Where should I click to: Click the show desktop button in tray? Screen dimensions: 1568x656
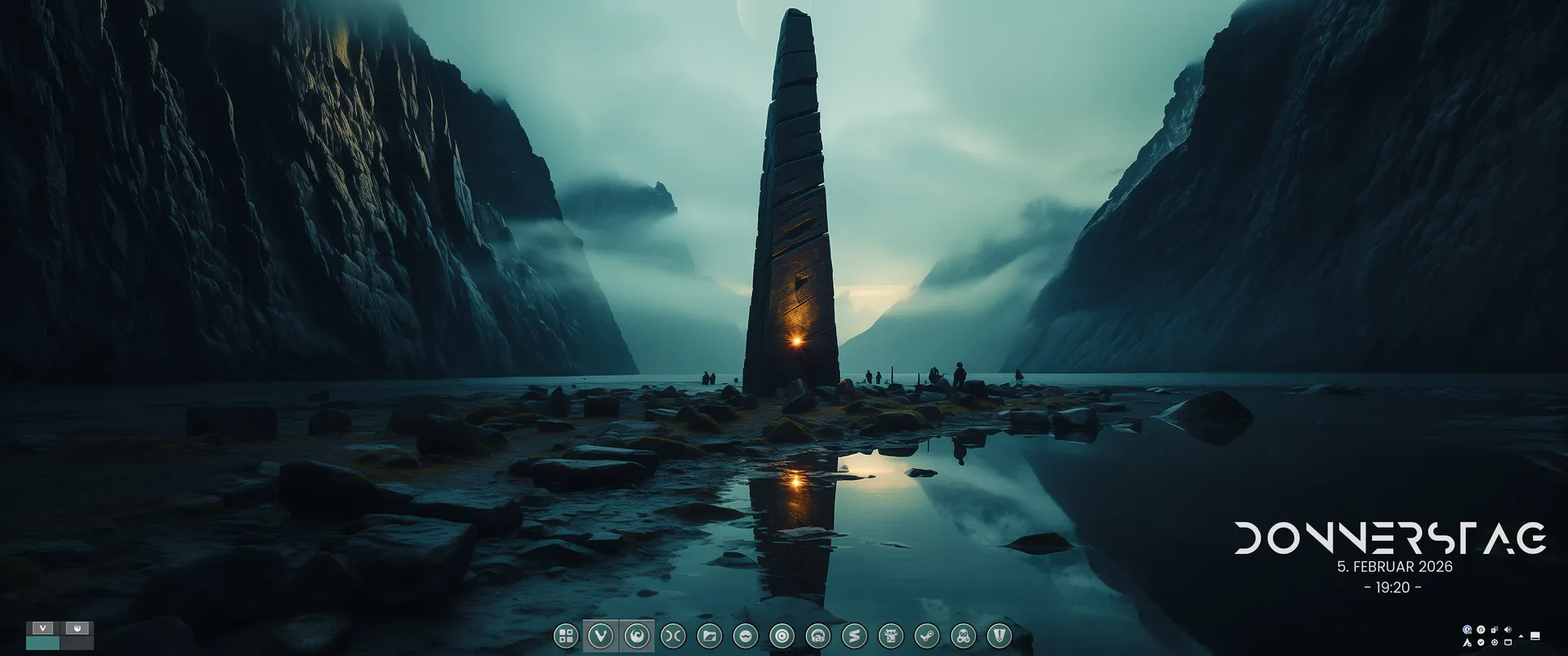[x=1535, y=636]
